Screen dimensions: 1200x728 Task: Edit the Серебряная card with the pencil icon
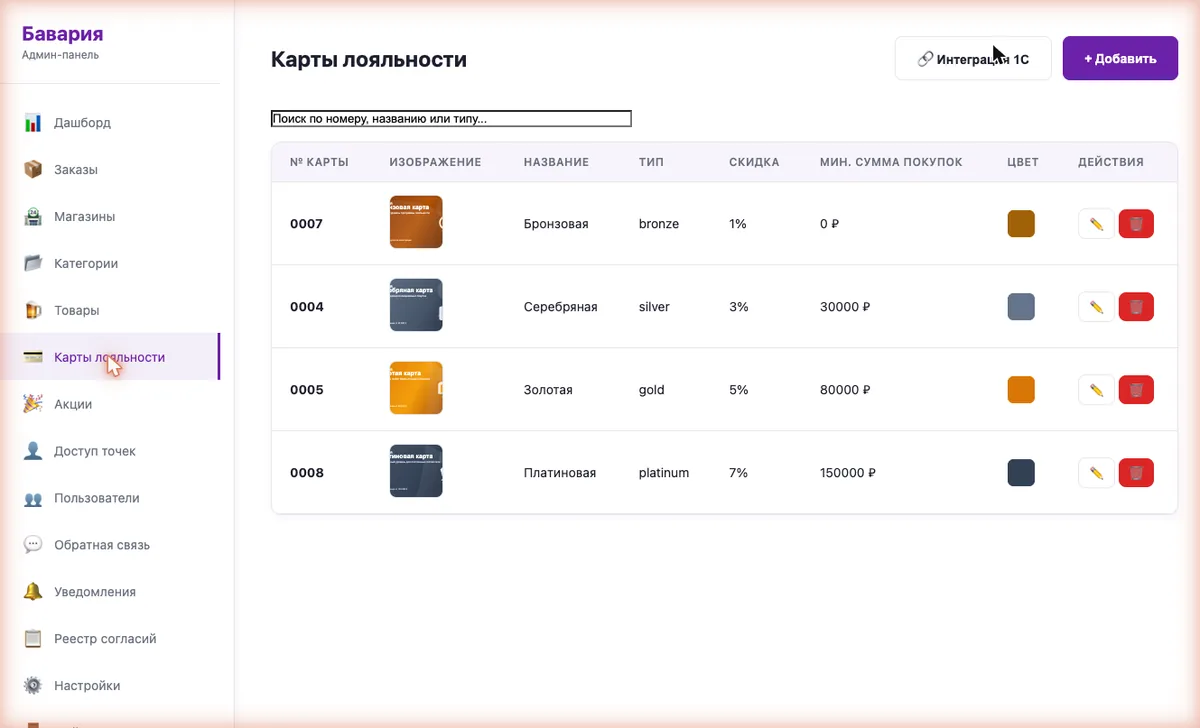(x=1096, y=307)
